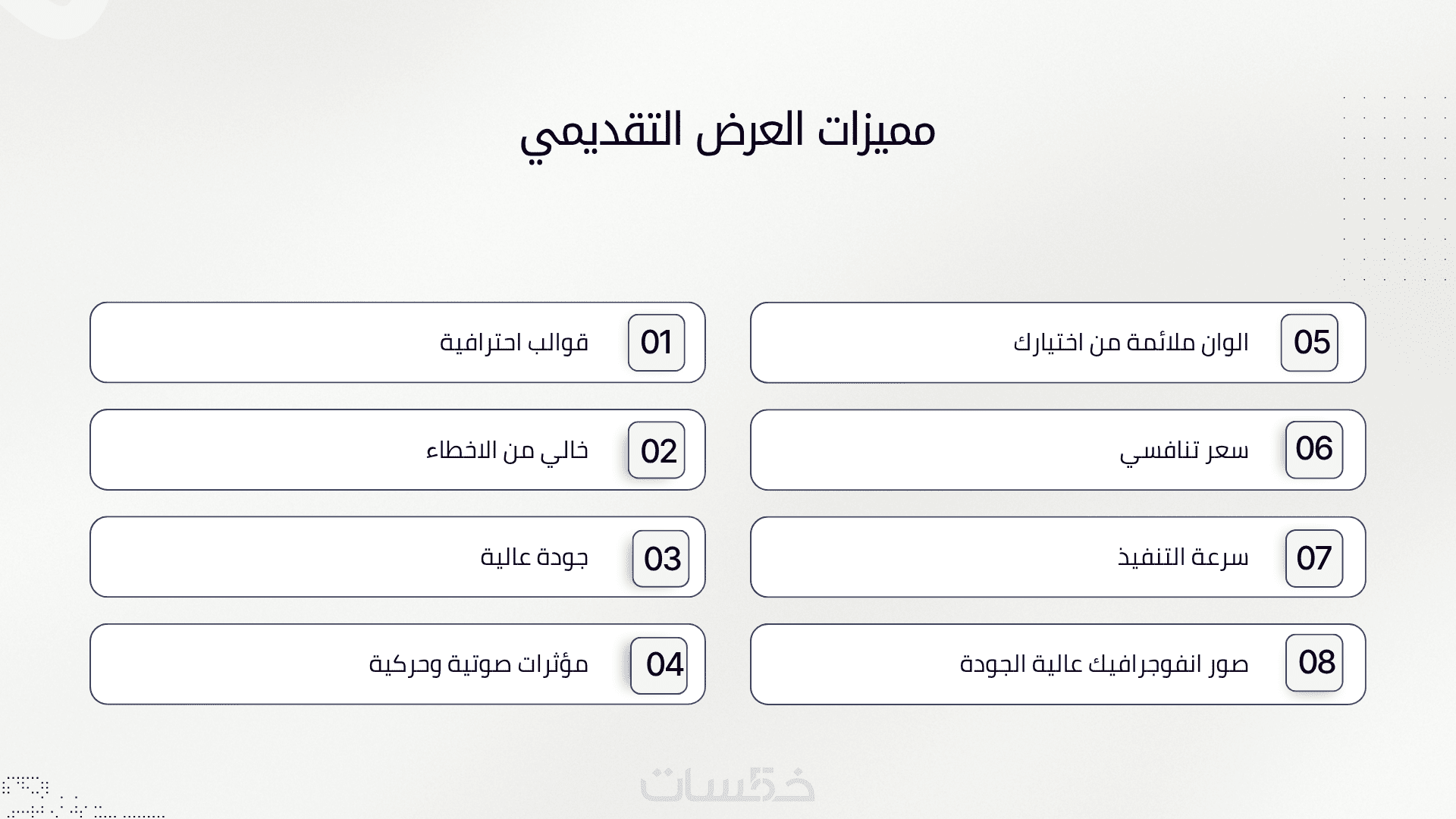The width and height of the screenshot is (1456, 819).
Task: Select the الوان ملائمة من اختيارك text
Action: pyautogui.click(x=1131, y=343)
